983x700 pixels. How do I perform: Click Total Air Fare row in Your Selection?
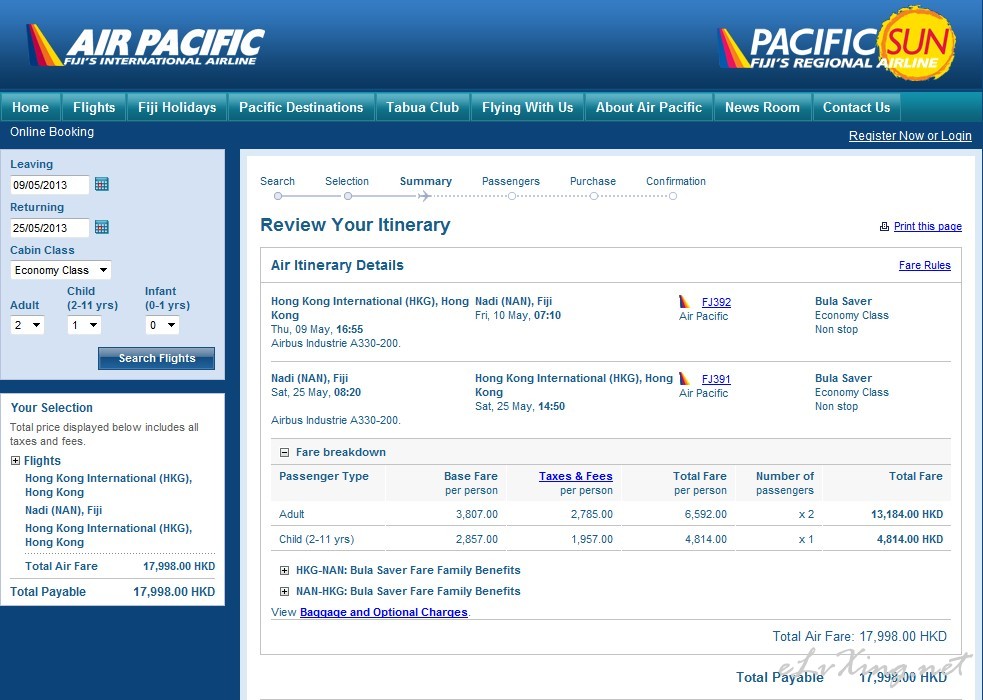click(x=120, y=567)
